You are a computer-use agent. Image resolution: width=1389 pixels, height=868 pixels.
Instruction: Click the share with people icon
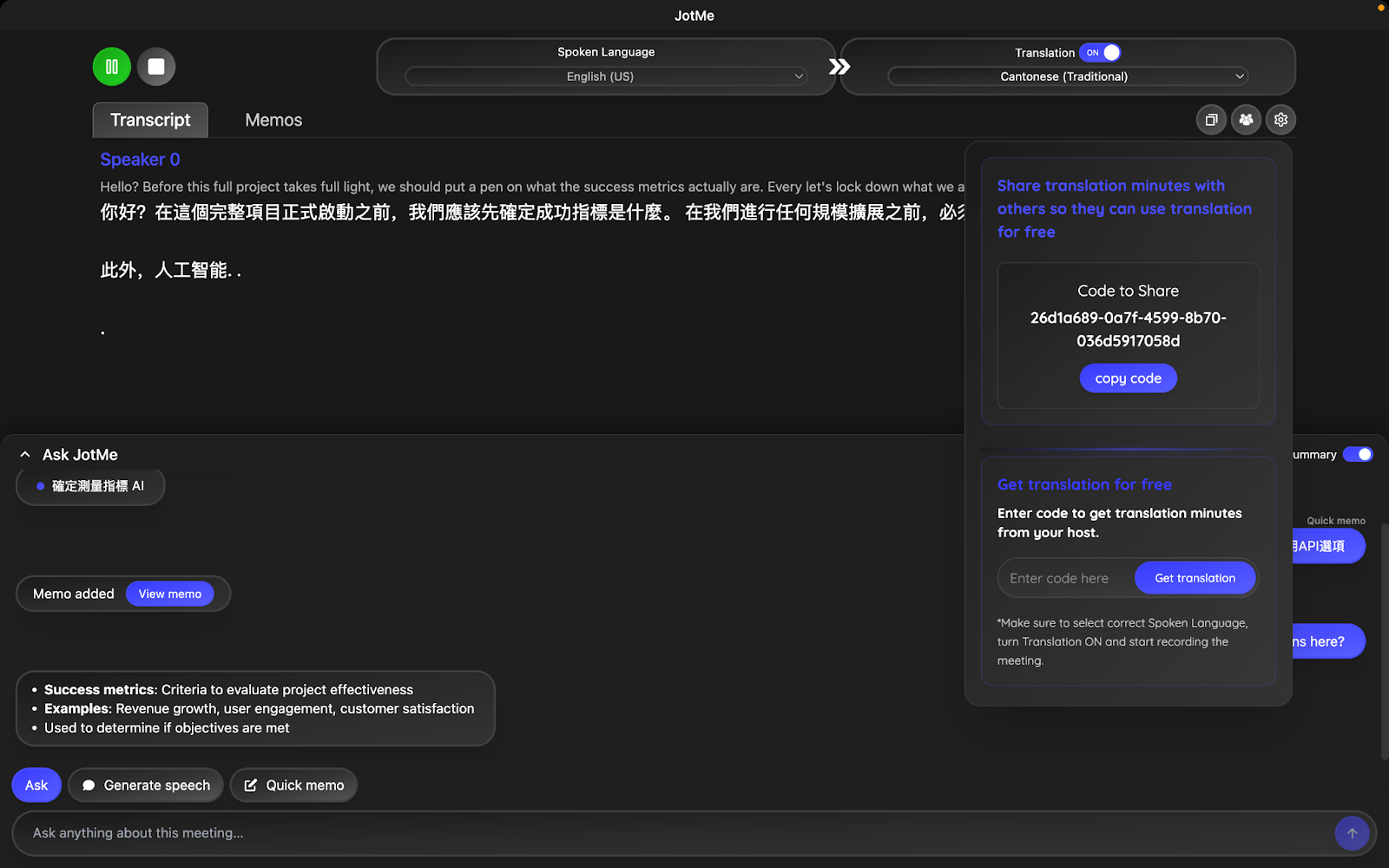click(x=1246, y=120)
